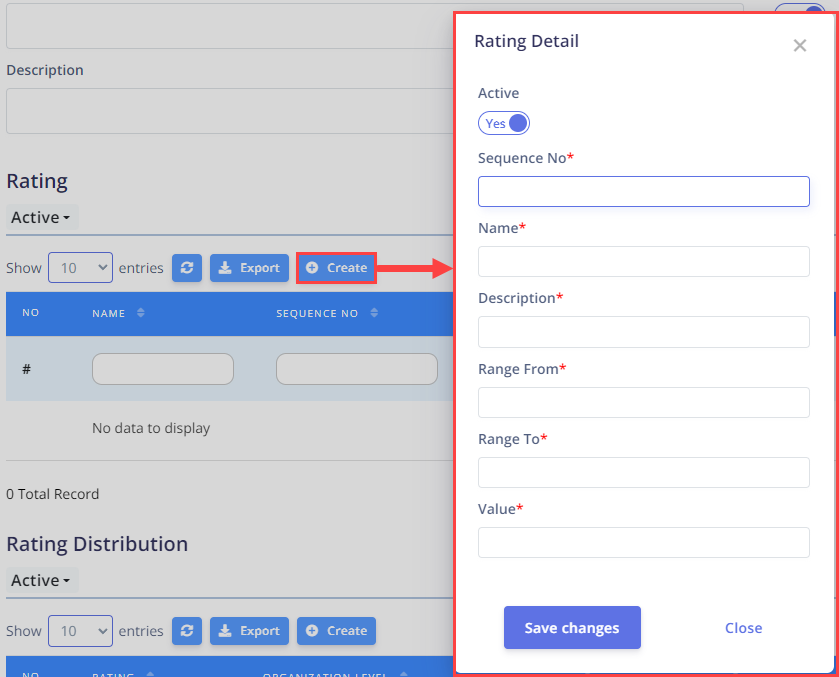Click the Save changes button
The width and height of the screenshot is (839, 677).
coord(572,627)
